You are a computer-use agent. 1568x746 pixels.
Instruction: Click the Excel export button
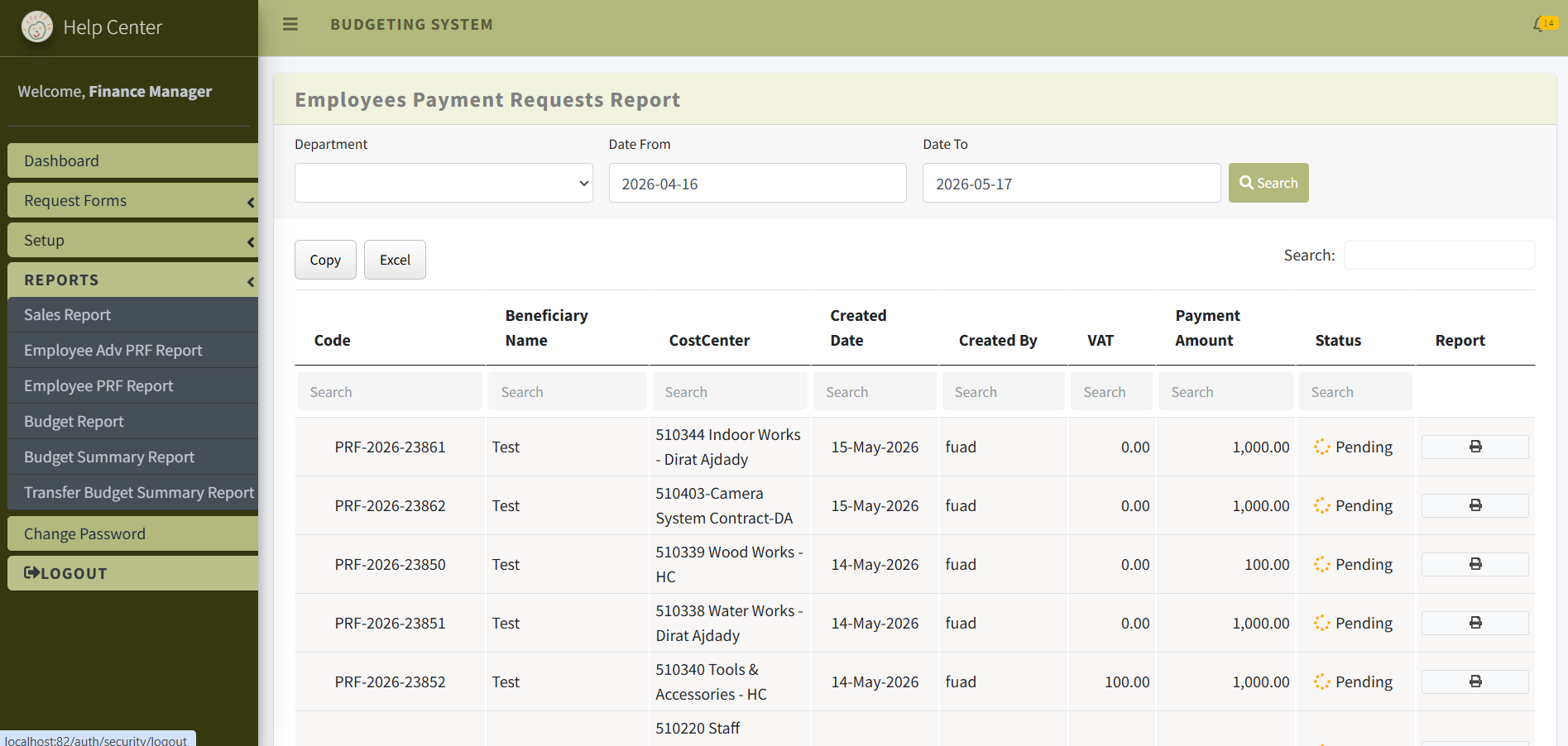click(395, 260)
